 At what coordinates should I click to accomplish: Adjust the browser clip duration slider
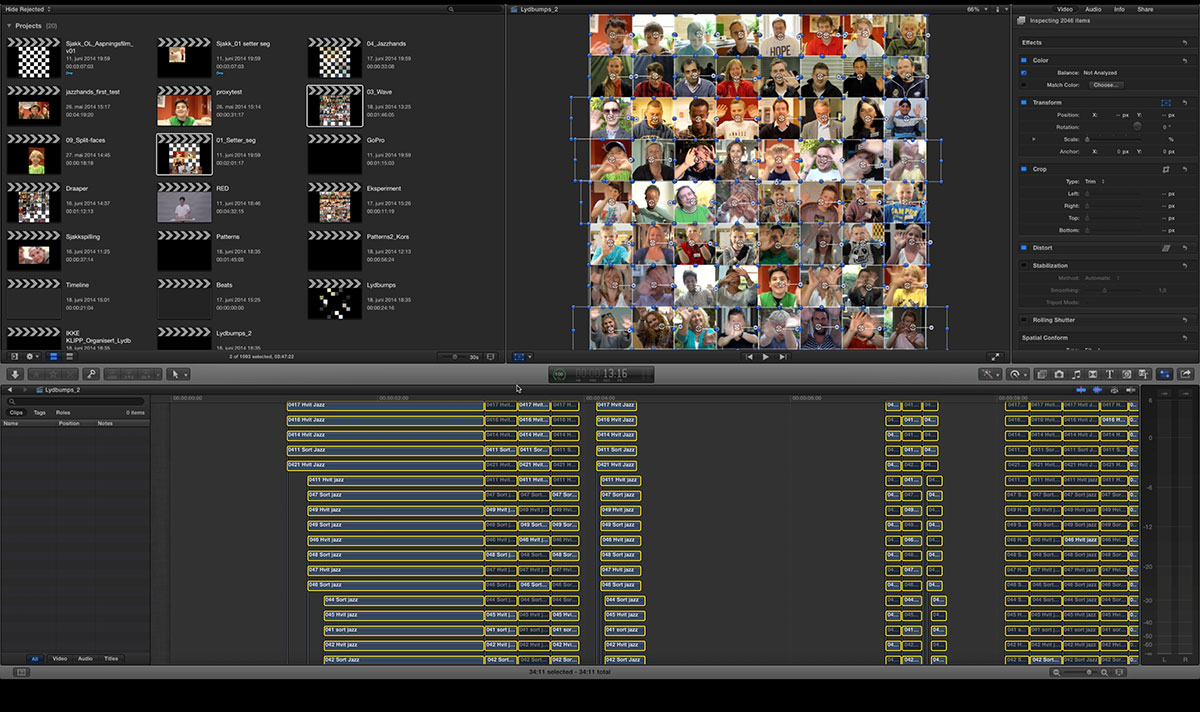[455, 357]
